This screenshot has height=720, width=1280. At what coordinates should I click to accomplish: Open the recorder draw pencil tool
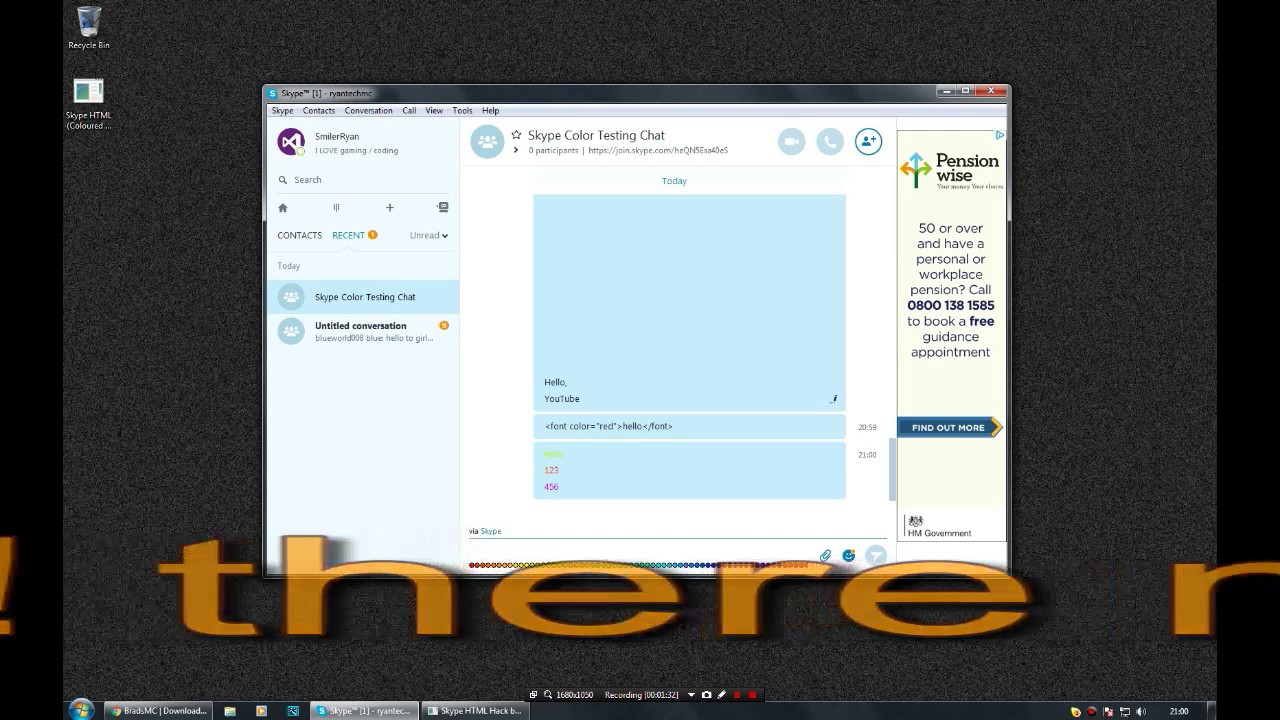click(x=721, y=695)
